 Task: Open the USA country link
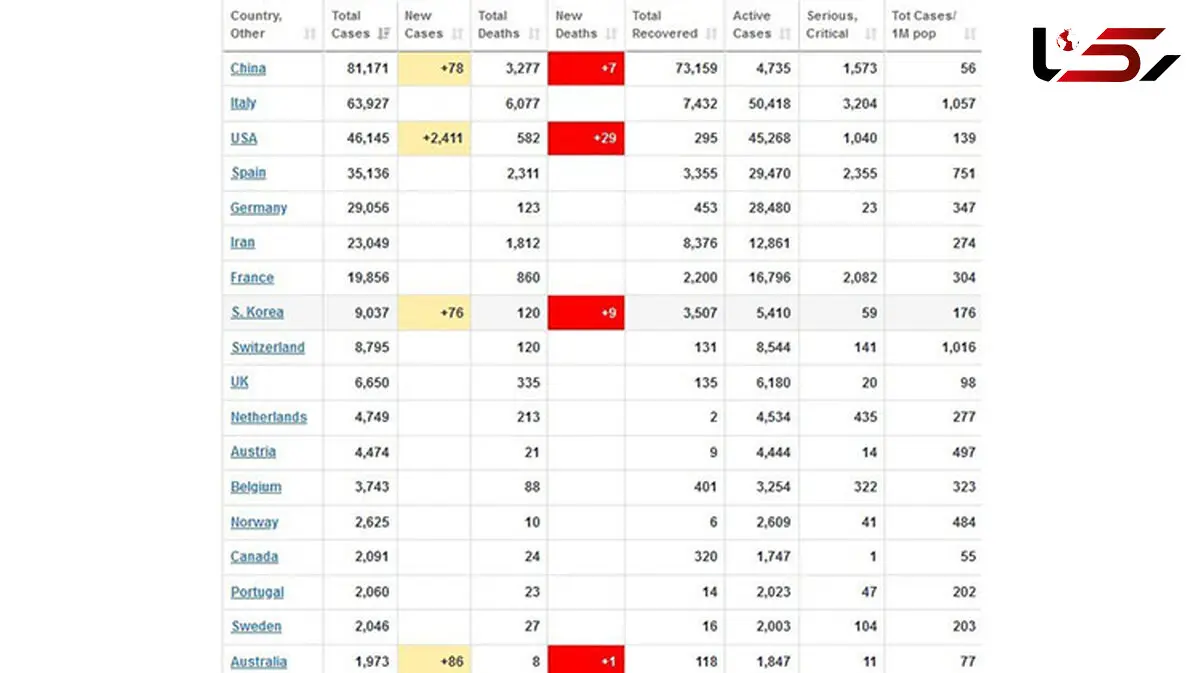pos(244,138)
